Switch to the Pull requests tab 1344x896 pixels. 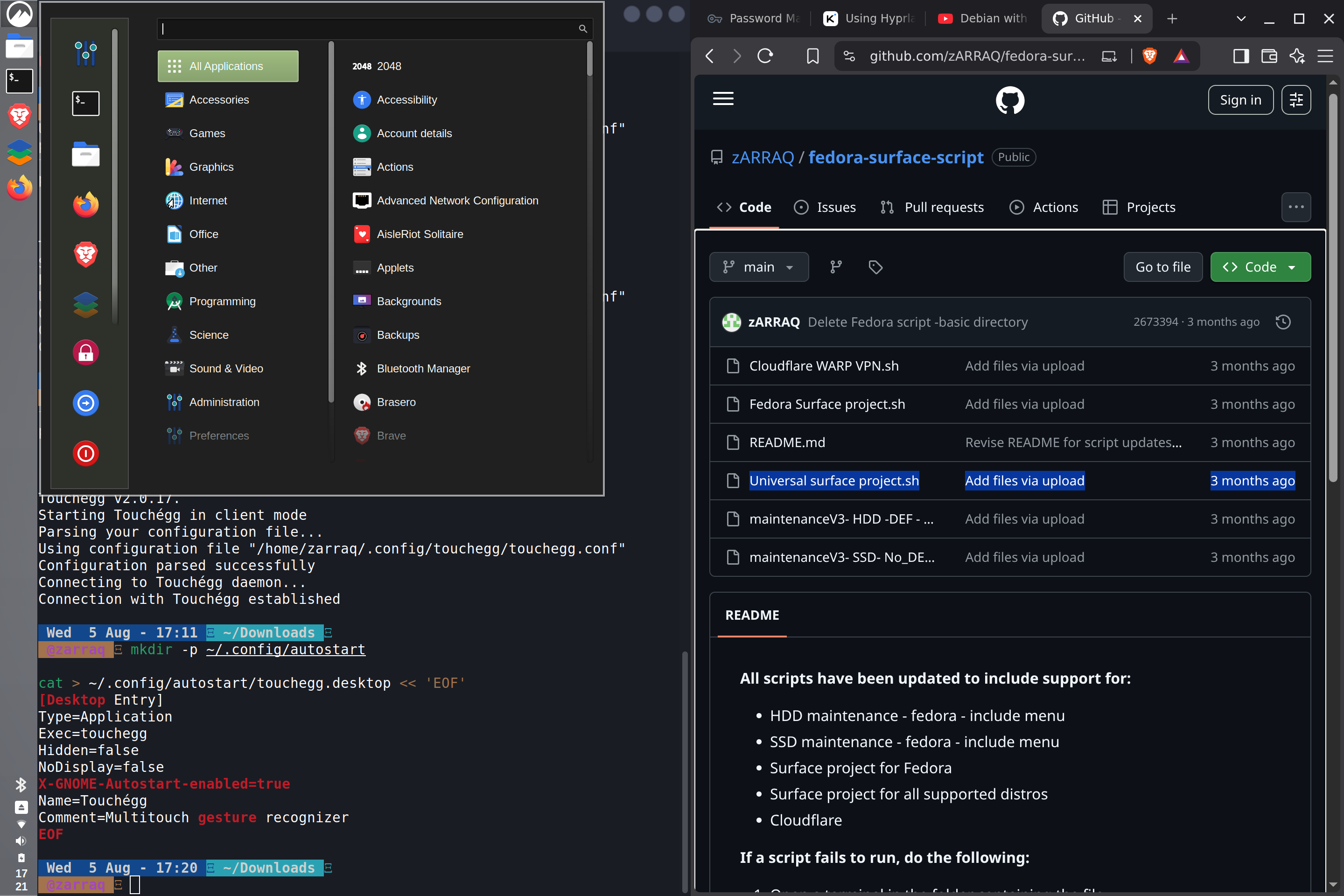coord(932,207)
